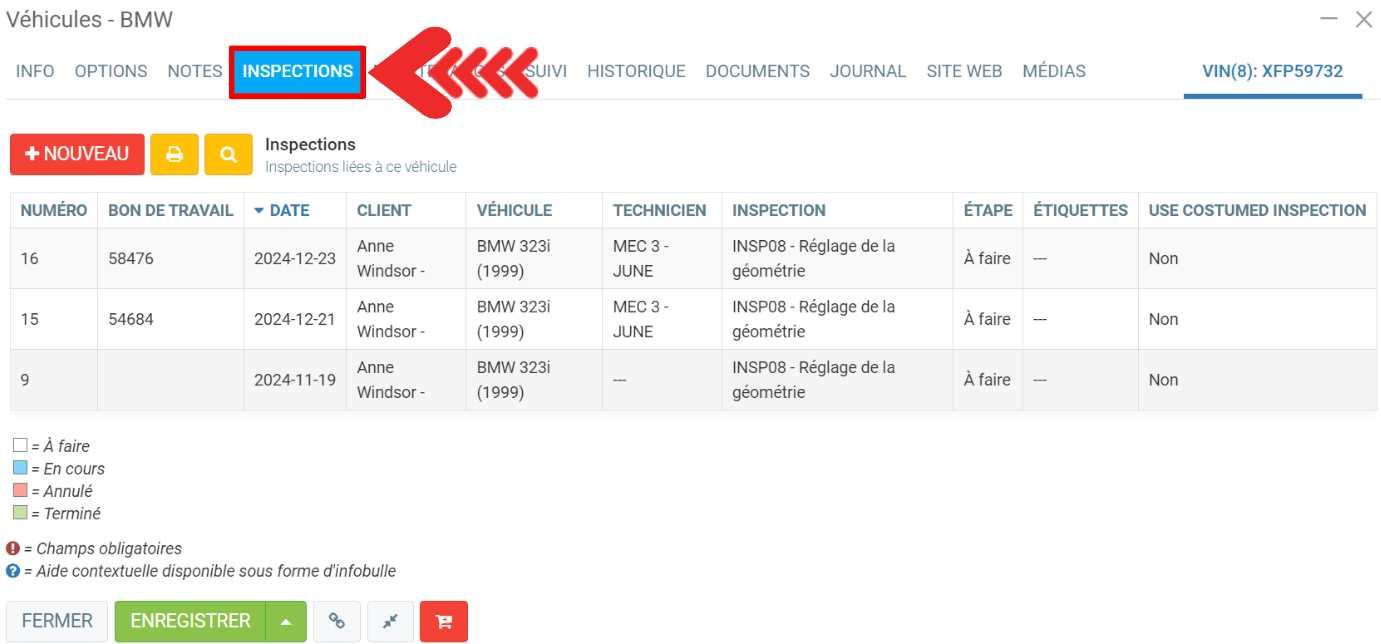Go to the Médias tab
The width and height of the screenshot is (1381, 644).
click(1053, 71)
